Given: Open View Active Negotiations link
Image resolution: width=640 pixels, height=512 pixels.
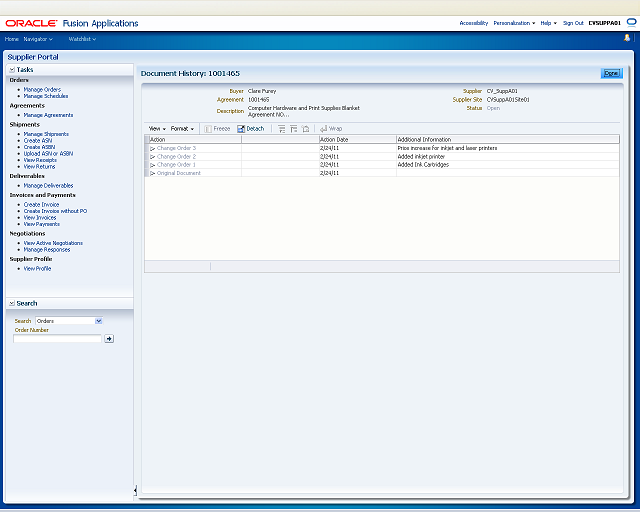Looking at the screenshot, I should [53, 243].
